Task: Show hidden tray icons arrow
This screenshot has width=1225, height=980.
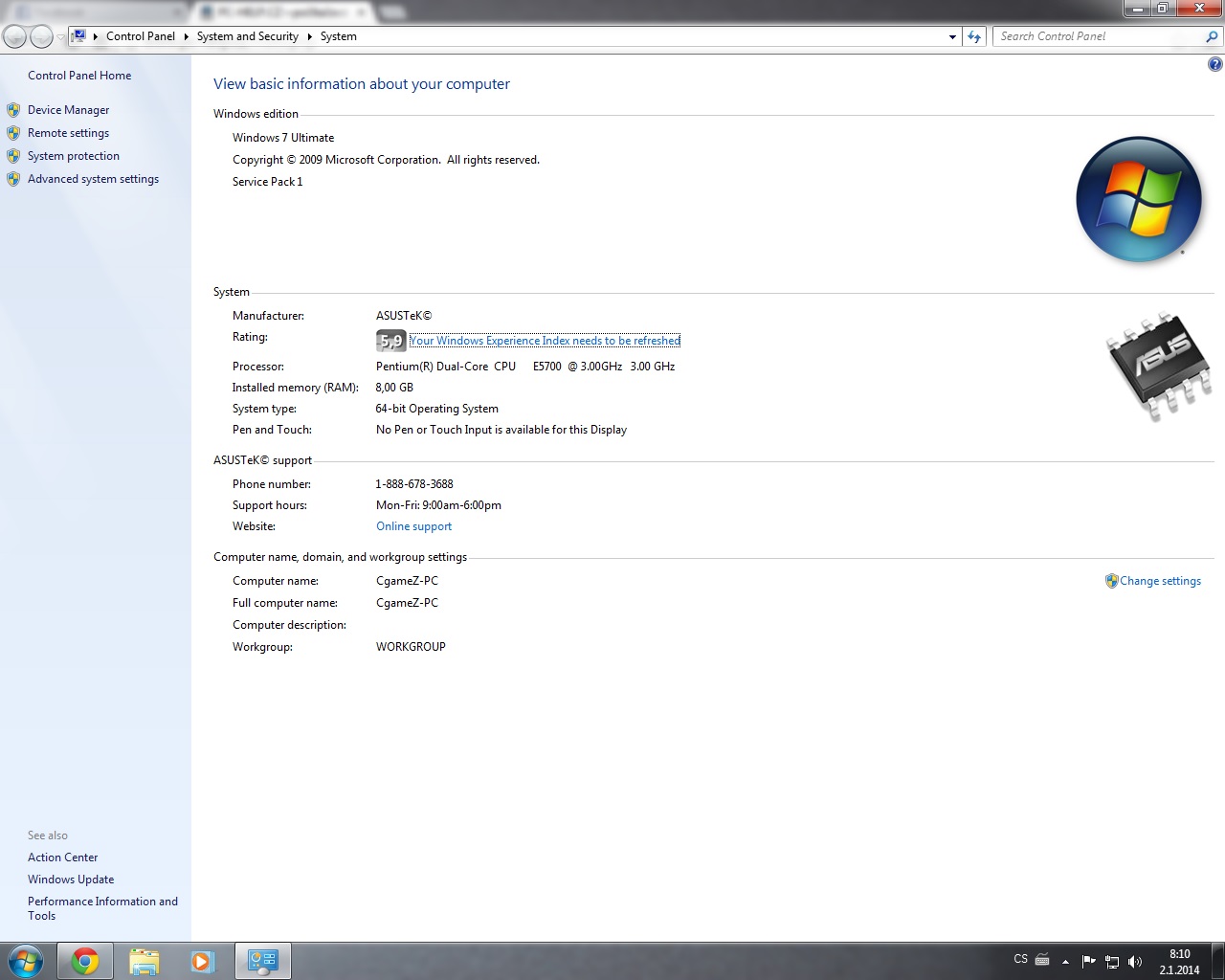Action: pos(1065,962)
